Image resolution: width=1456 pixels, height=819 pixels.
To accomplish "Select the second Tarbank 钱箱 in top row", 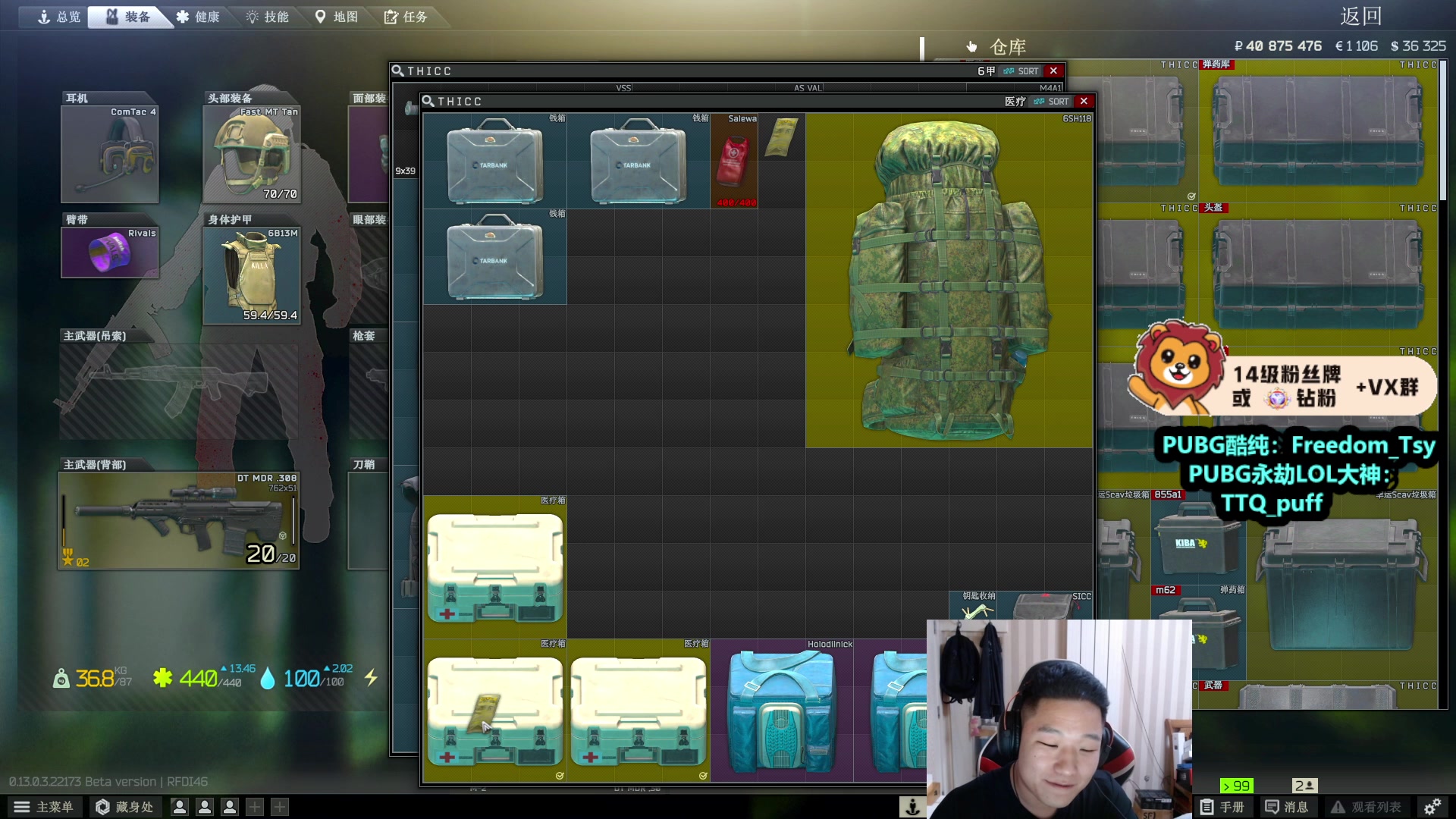I will (x=638, y=161).
